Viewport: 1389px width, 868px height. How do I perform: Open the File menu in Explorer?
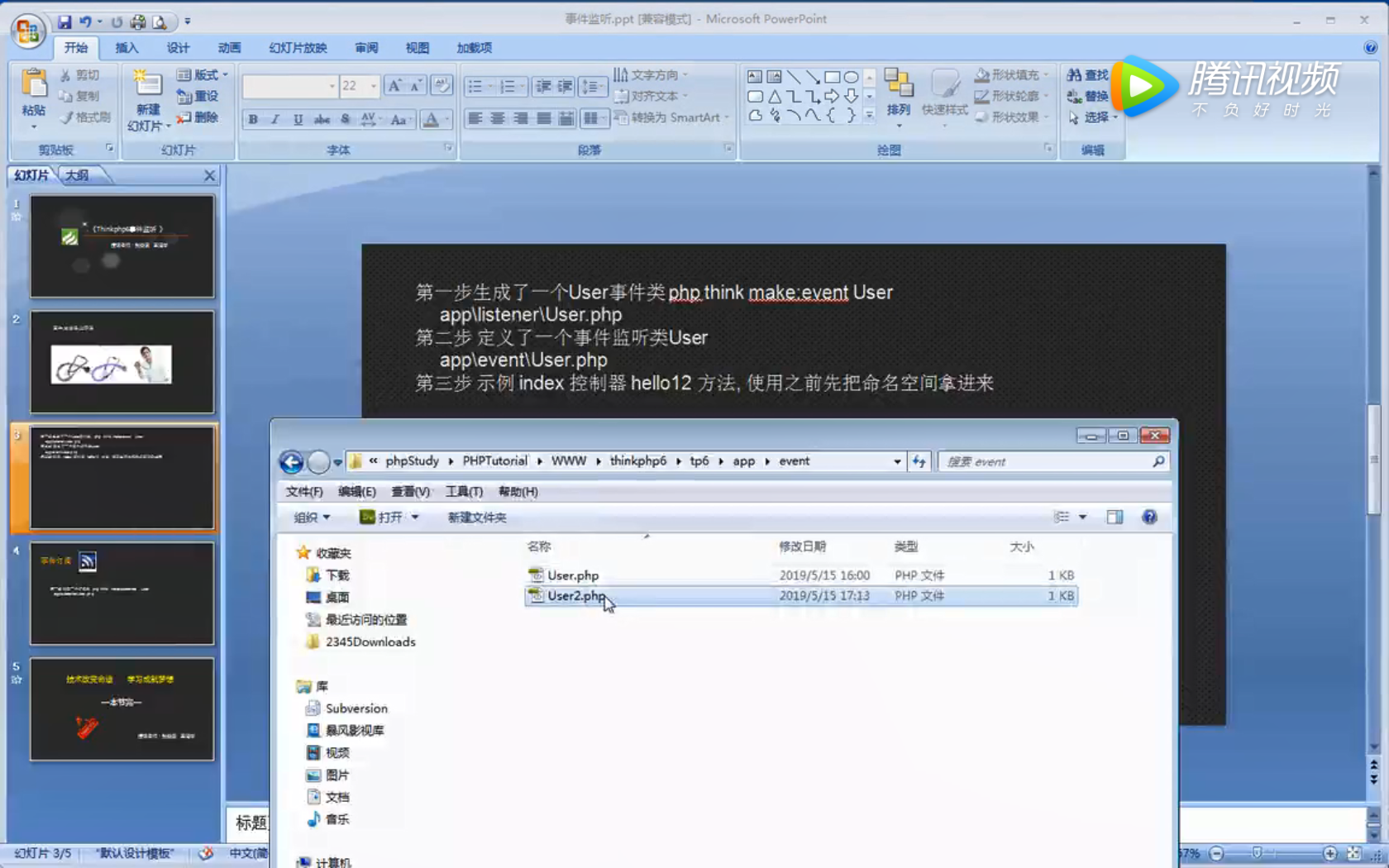tap(304, 492)
